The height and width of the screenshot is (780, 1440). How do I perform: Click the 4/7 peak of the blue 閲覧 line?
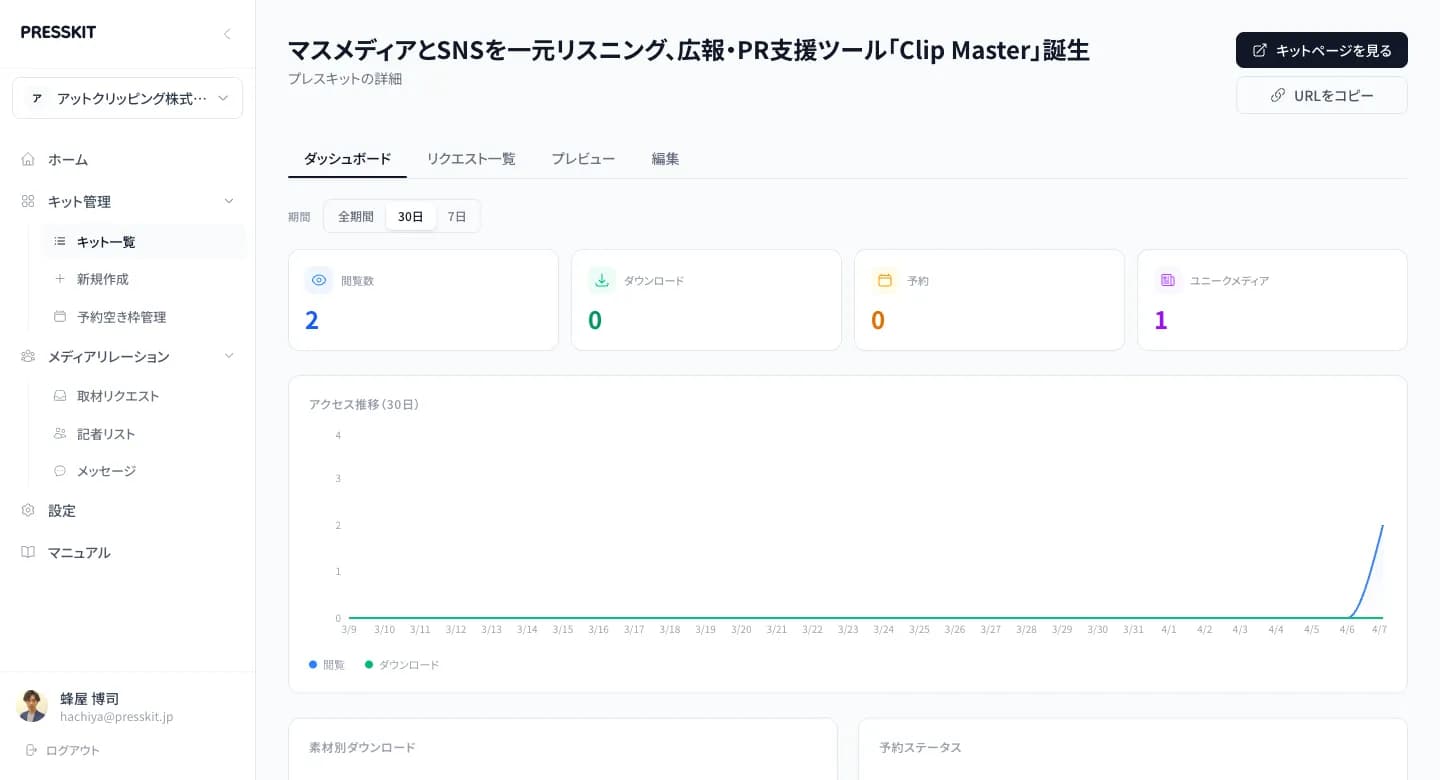tap(1383, 526)
